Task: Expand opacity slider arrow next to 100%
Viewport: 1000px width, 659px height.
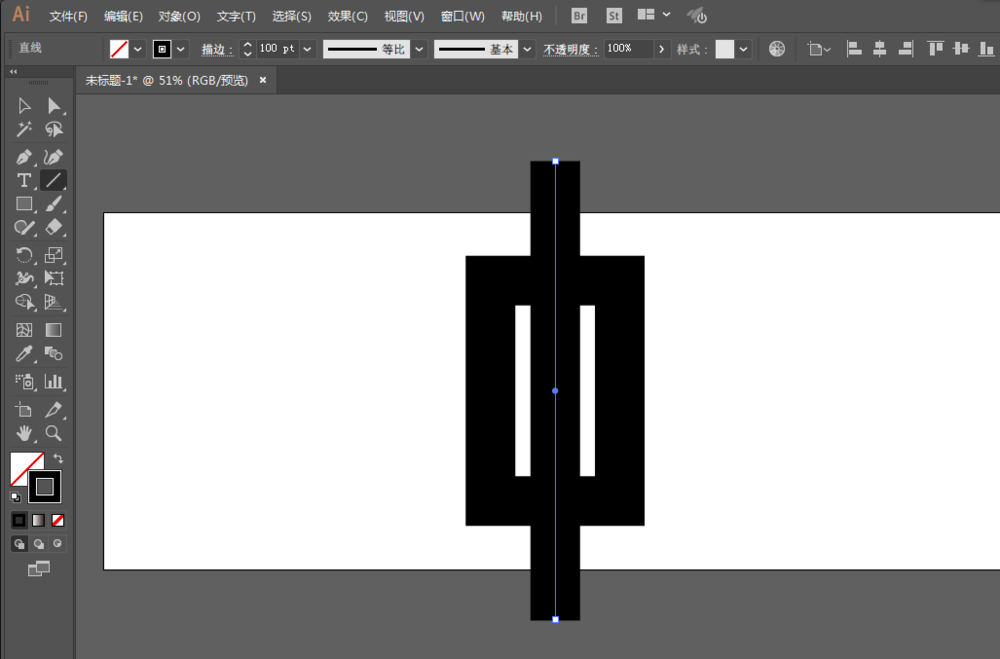Action: (661, 49)
